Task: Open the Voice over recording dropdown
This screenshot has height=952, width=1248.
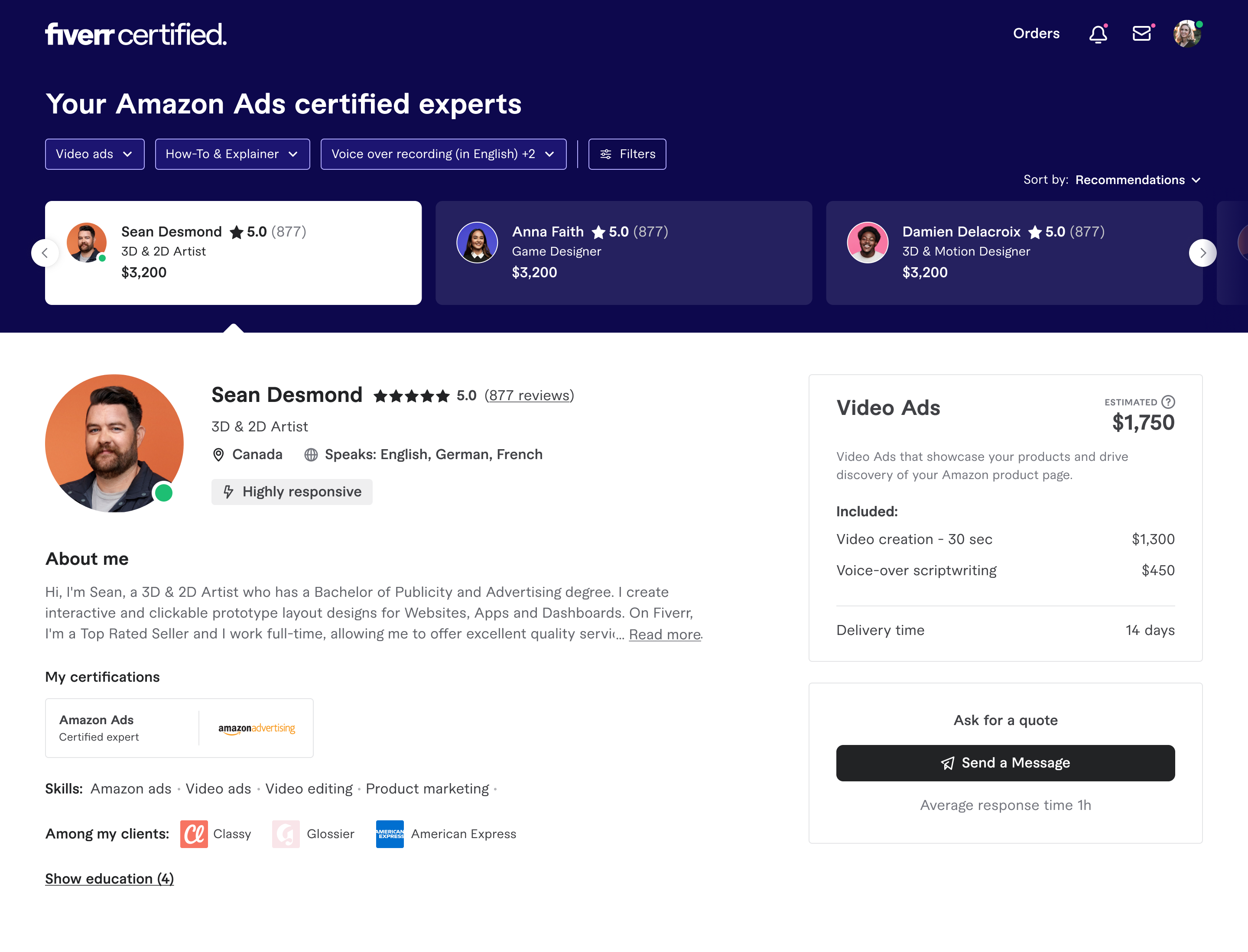Action: pyautogui.click(x=443, y=154)
